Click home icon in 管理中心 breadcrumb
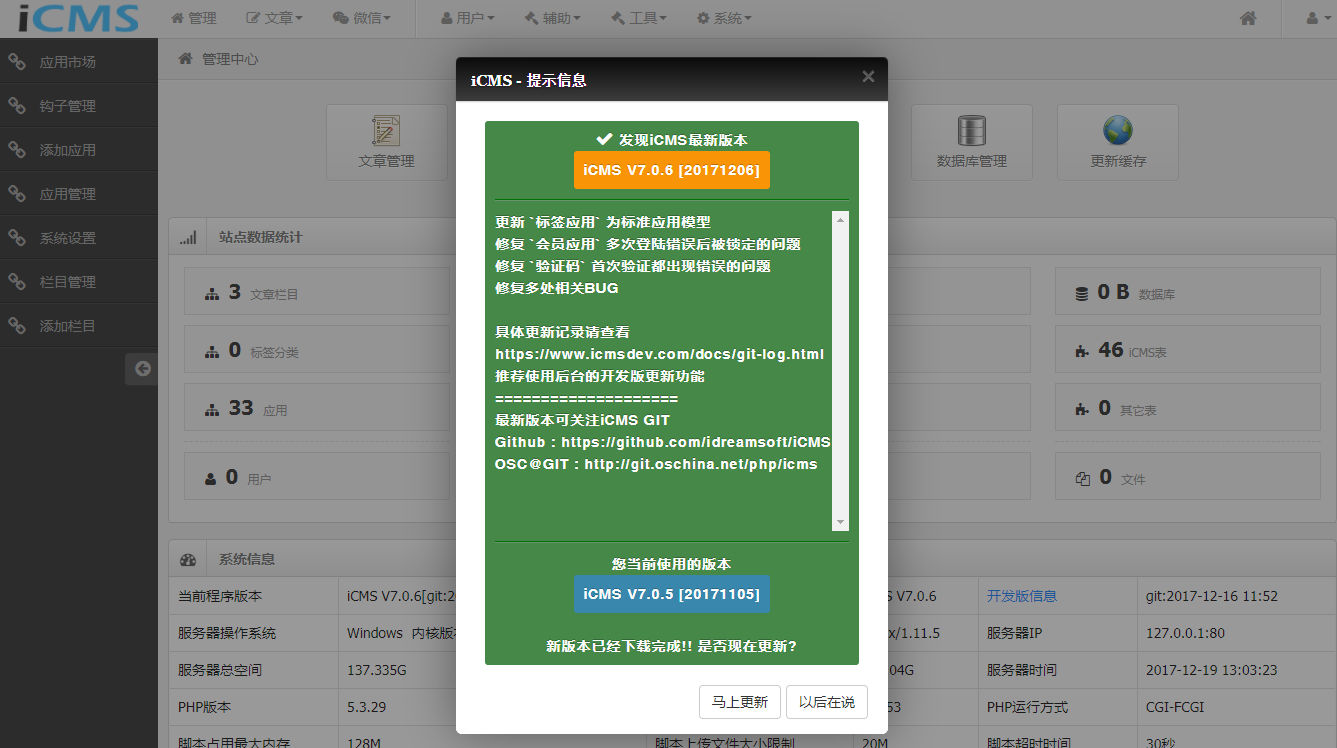The height and width of the screenshot is (748, 1337). (185, 59)
